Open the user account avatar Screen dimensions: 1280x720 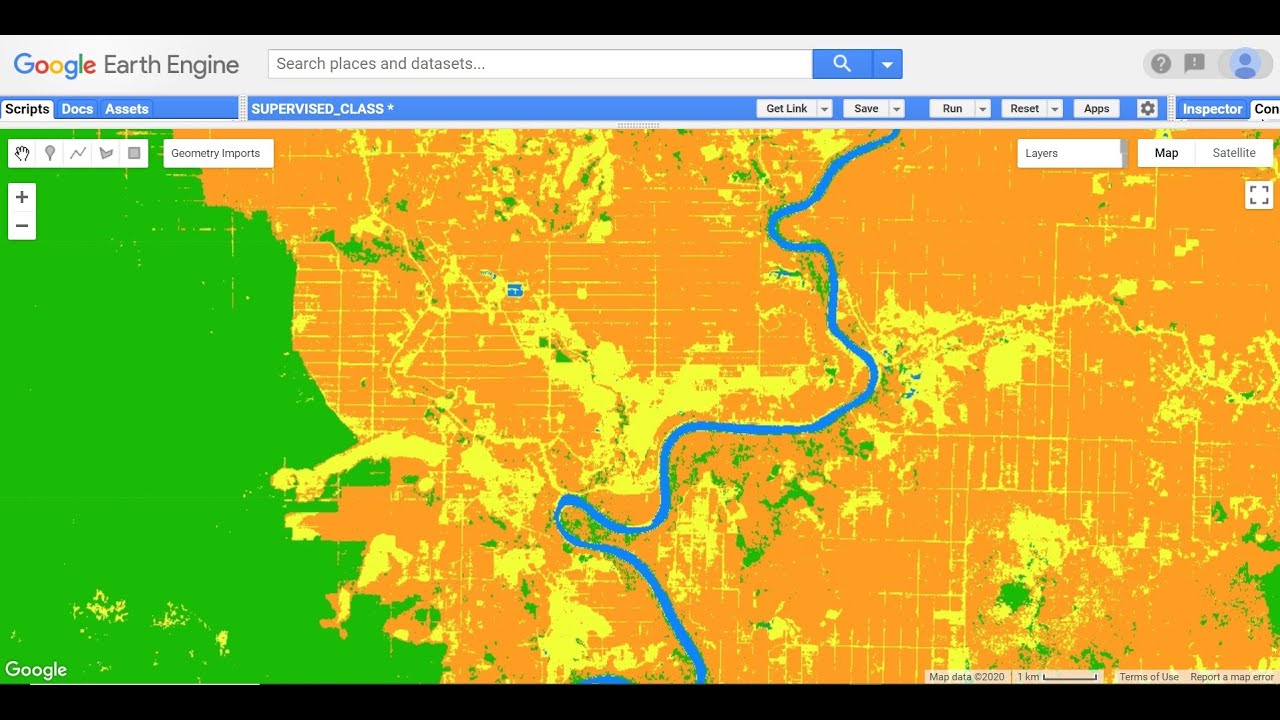(1245, 64)
